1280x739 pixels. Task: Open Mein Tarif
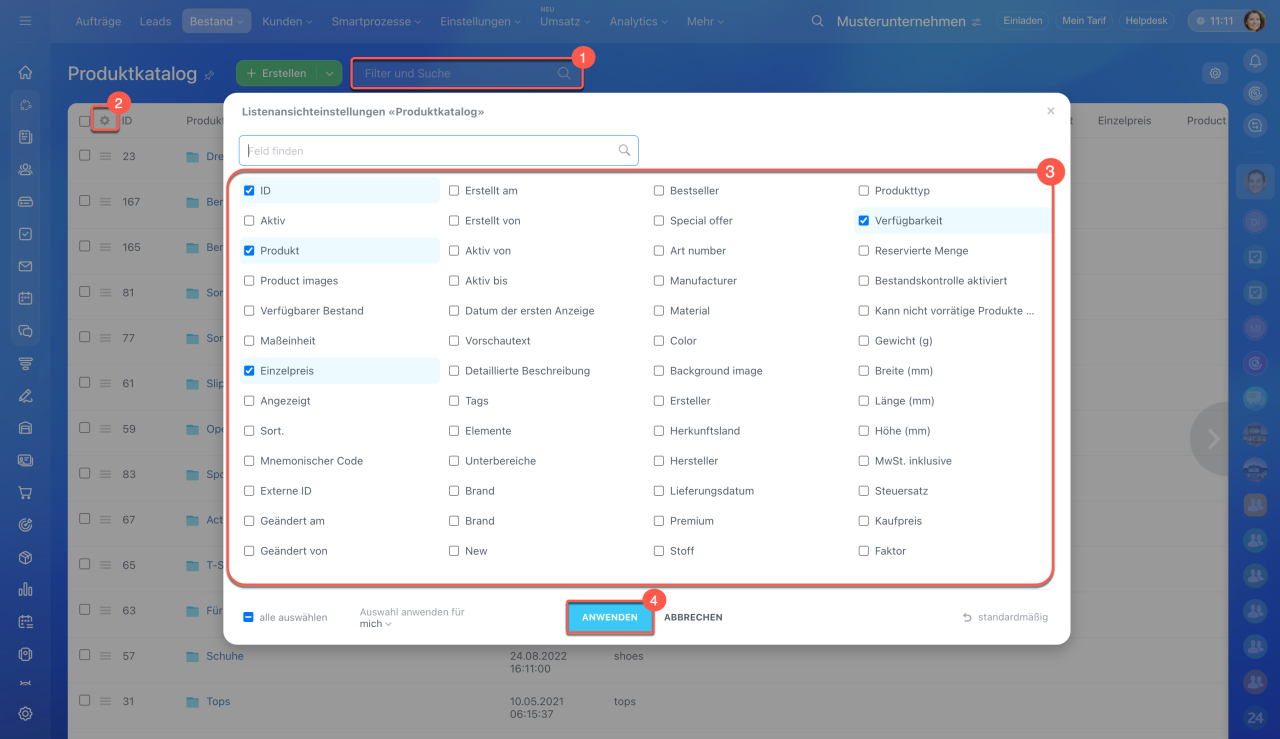point(1084,21)
